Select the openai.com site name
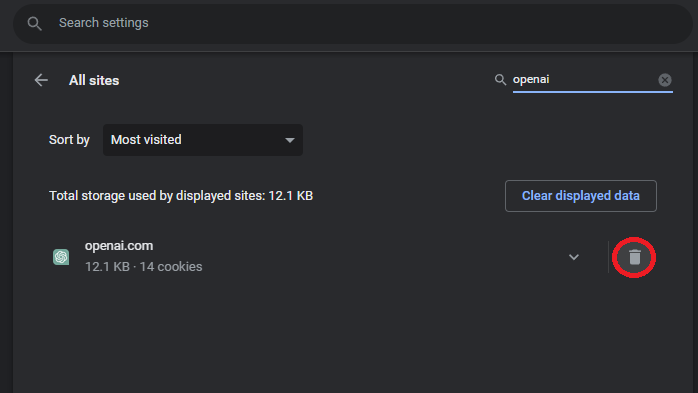This screenshot has height=393, width=698. (119, 246)
